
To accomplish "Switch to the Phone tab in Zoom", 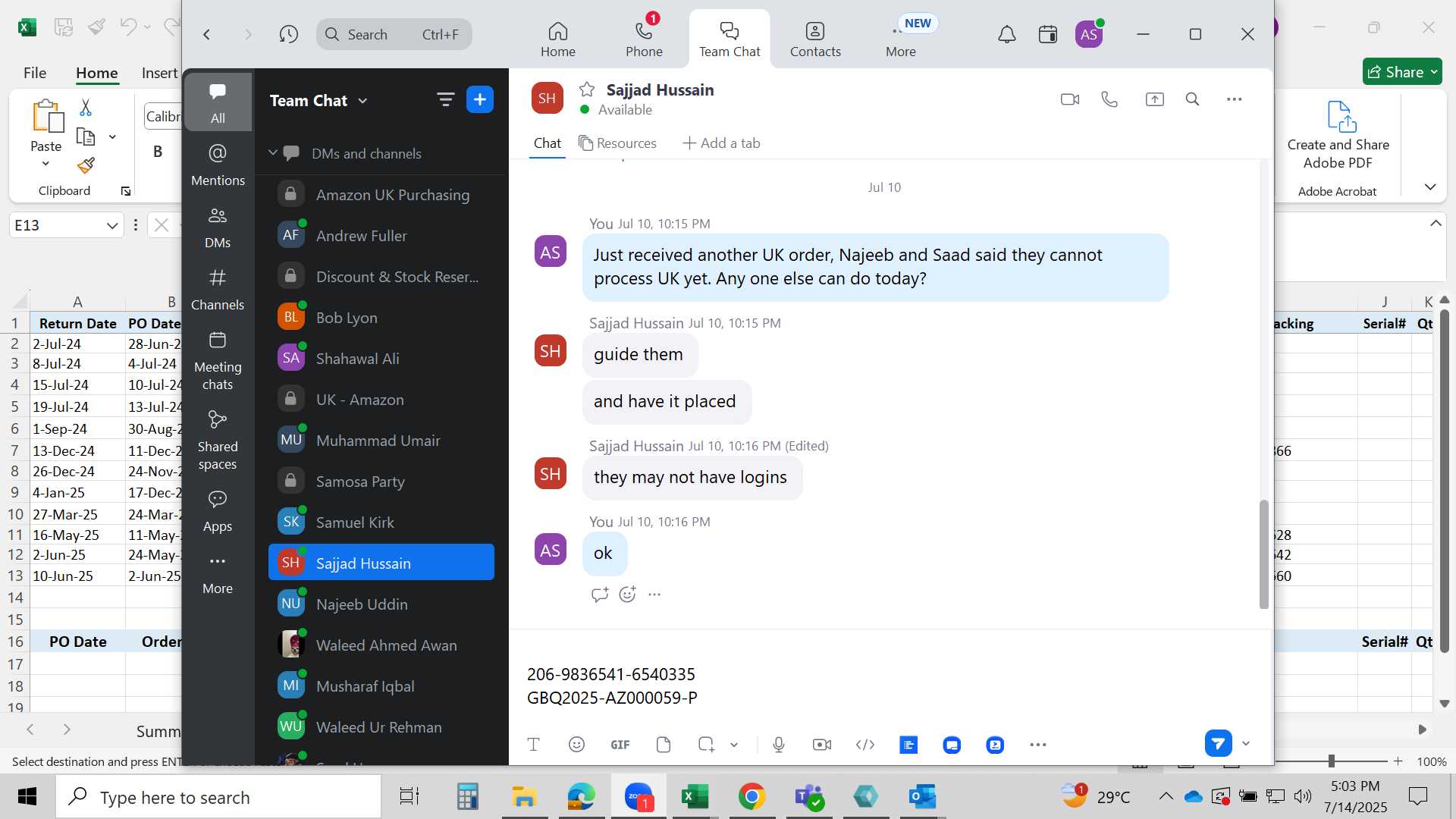I will [x=644, y=39].
